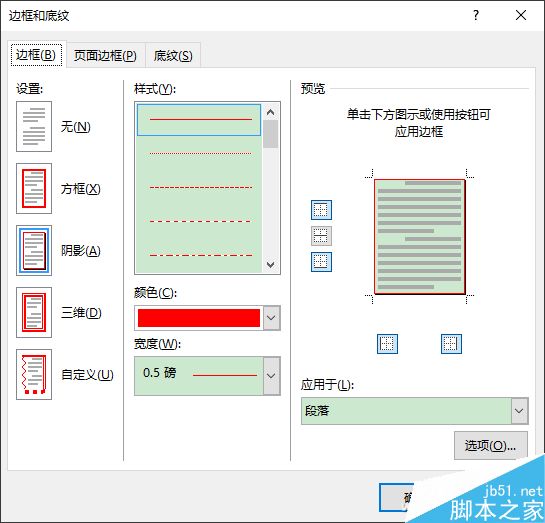Toggle the bottom border button in preview
This screenshot has height=523, width=545.
(321, 262)
